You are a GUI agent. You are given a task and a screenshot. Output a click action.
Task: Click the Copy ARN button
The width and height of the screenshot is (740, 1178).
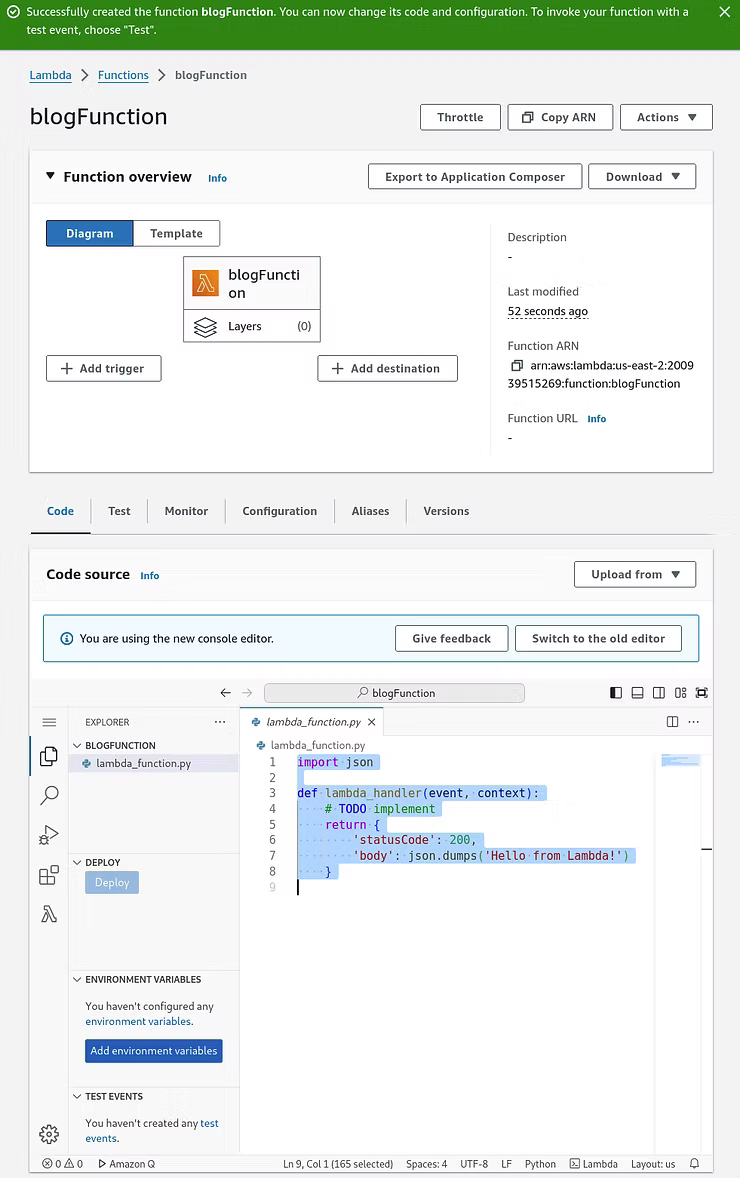(x=560, y=117)
